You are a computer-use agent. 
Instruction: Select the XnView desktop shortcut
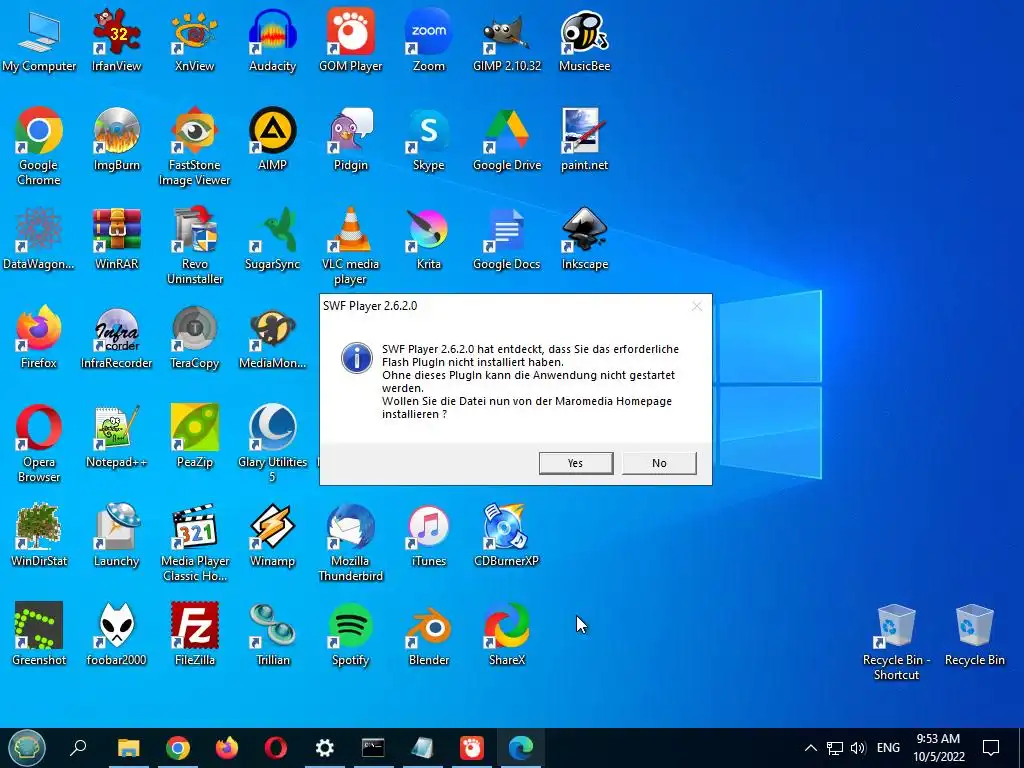coord(195,40)
